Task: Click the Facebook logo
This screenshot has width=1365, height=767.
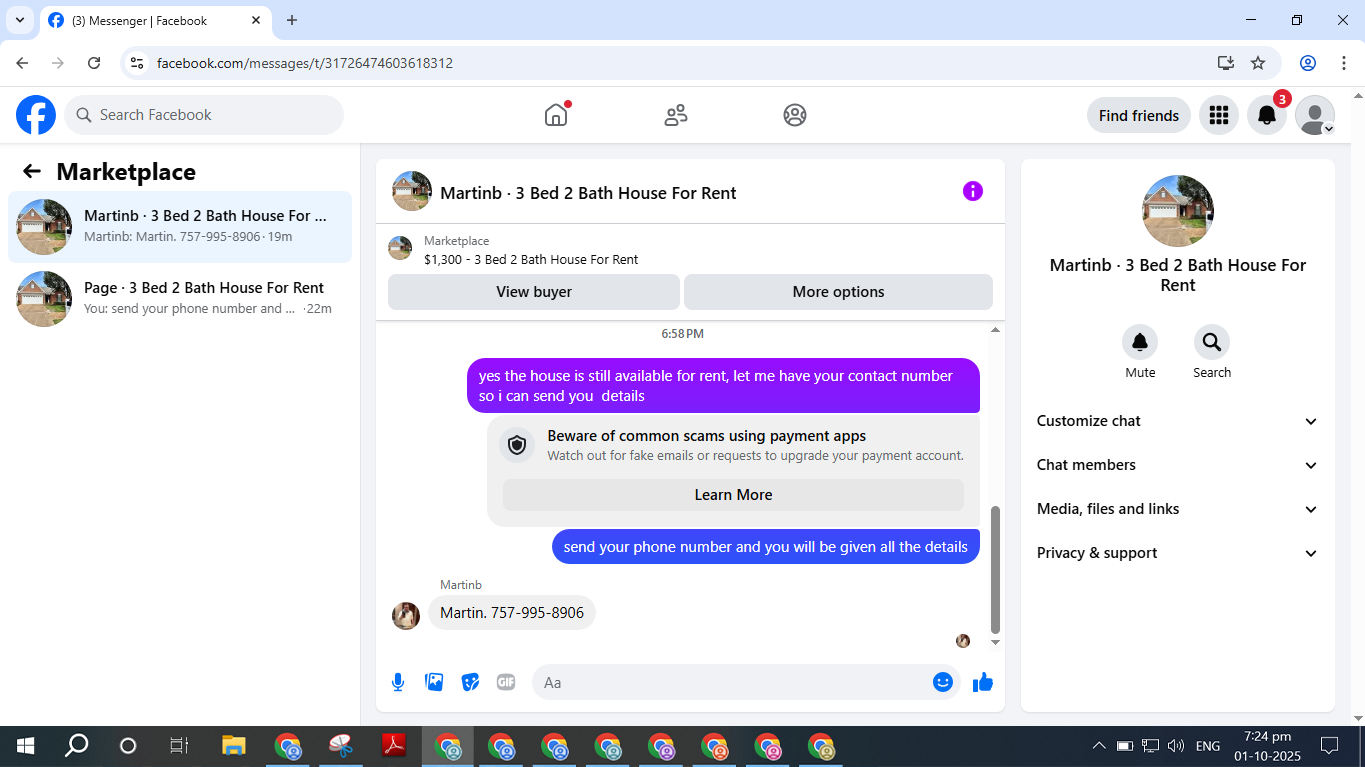Action: tap(36, 115)
